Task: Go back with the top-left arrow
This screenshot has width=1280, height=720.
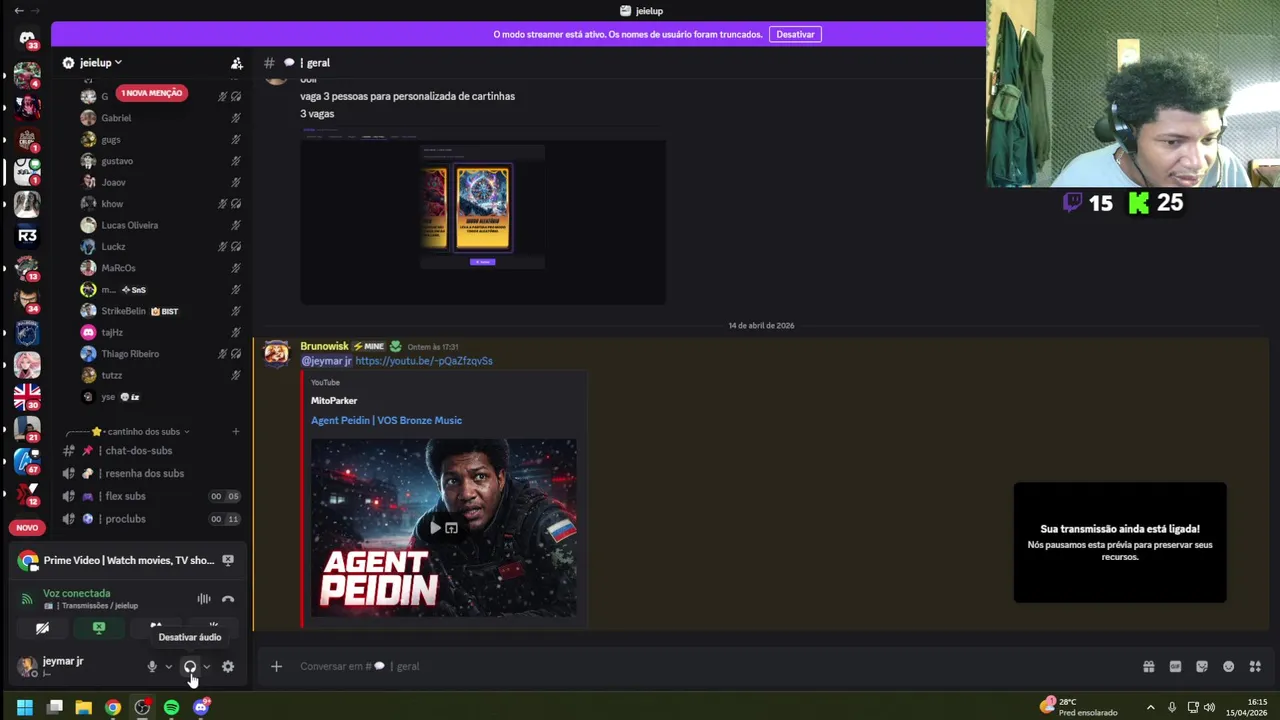Action: click(18, 11)
